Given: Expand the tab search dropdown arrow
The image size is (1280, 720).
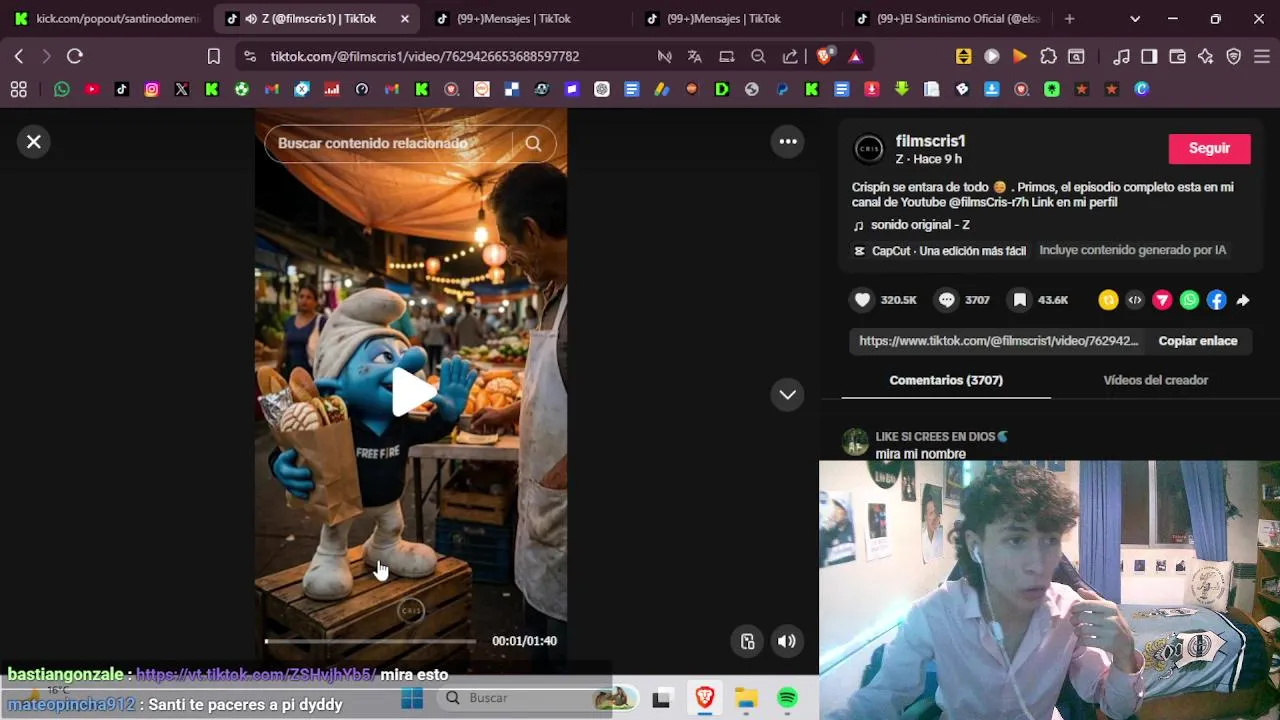Looking at the screenshot, I should (x=1135, y=18).
